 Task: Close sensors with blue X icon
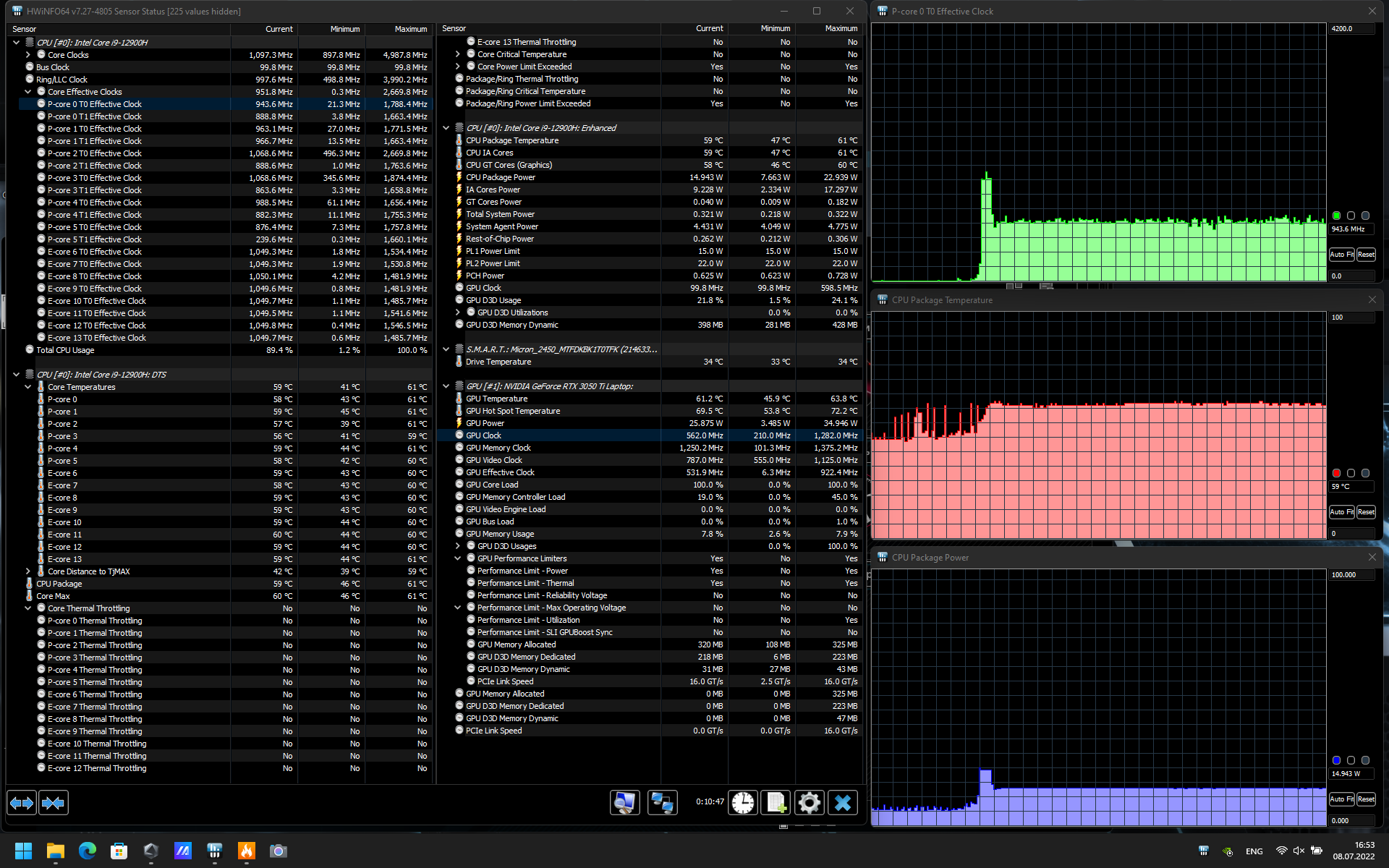(x=843, y=802)
